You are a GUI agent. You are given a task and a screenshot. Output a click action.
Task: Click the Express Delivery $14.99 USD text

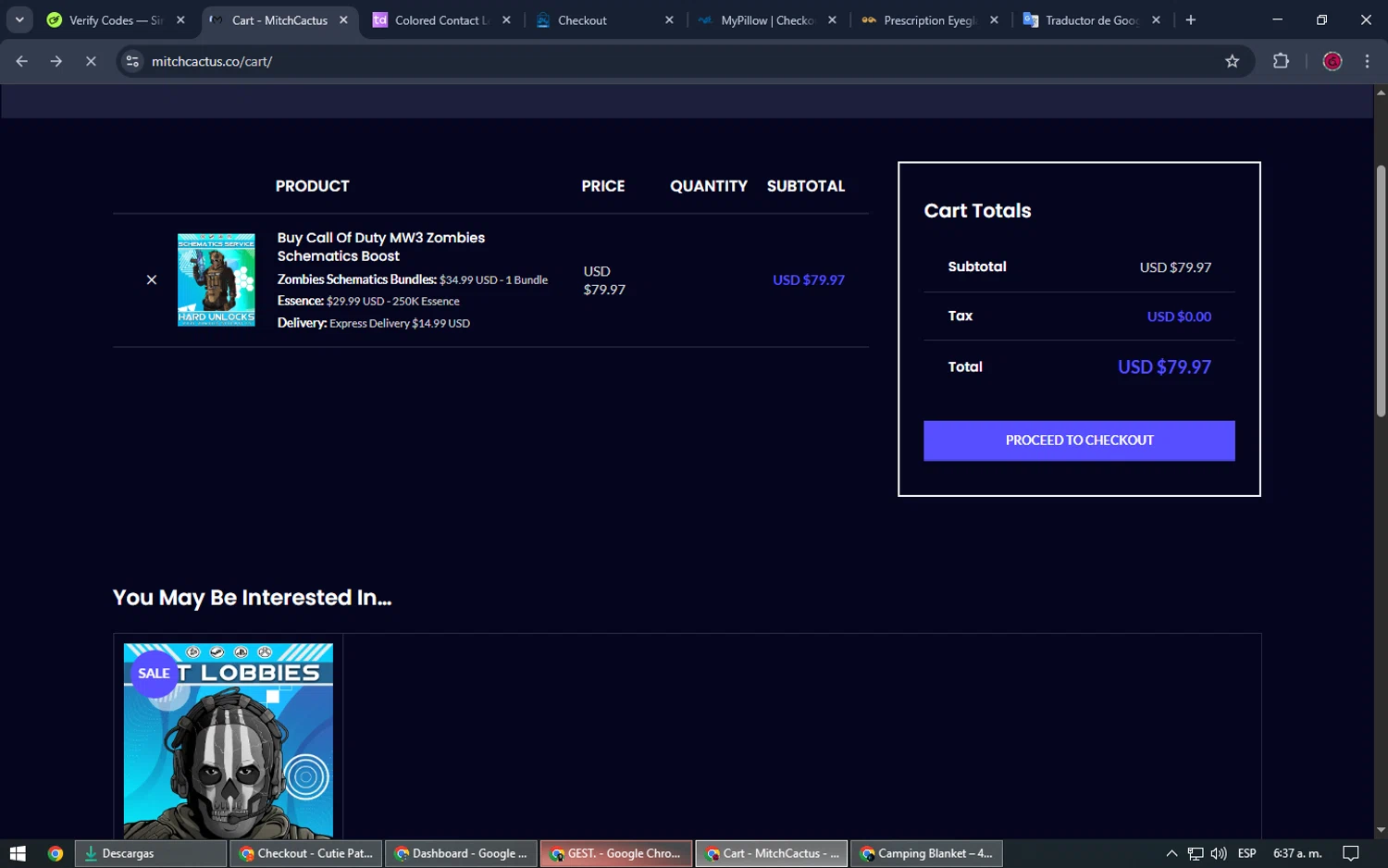tap(400, 323)
